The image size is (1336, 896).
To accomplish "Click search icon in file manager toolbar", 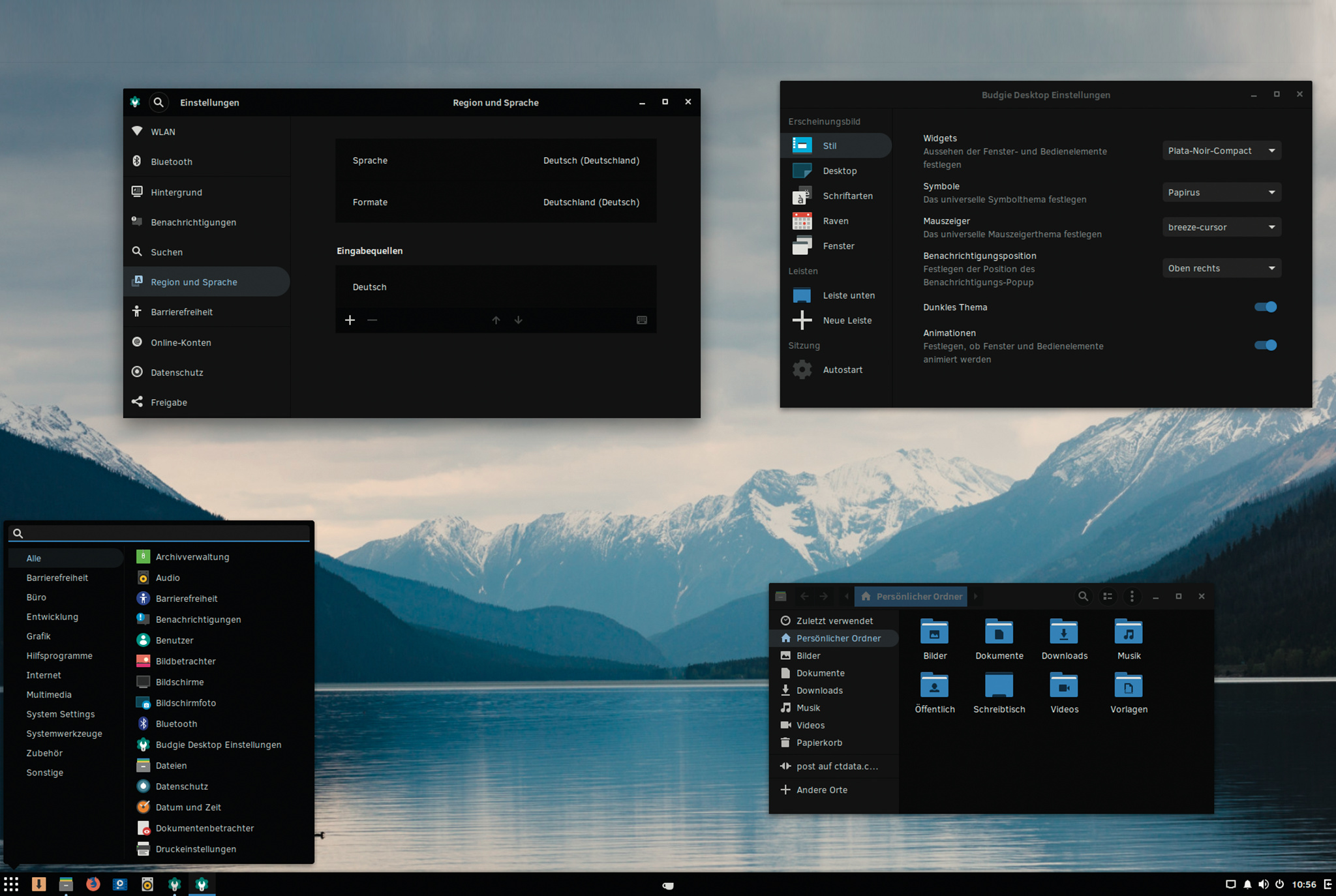I will (x=1083, y=596).
